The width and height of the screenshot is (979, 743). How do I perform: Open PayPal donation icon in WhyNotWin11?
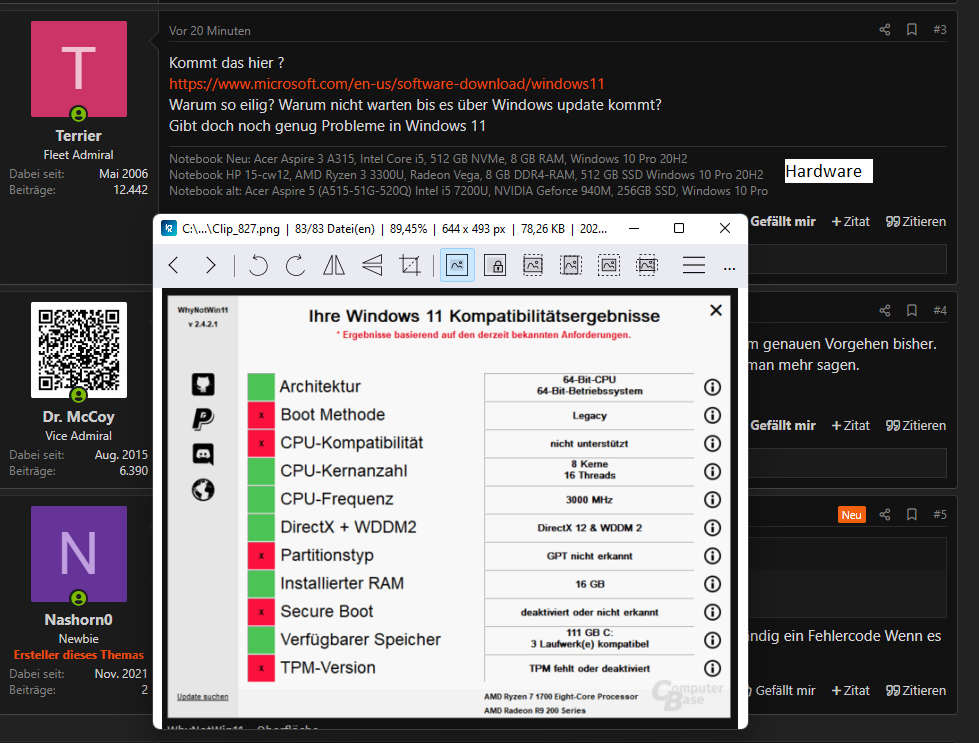pyautogui.click(x=203, y=418)
